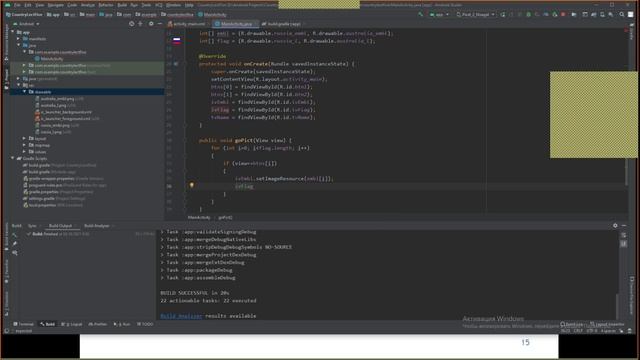This screenshot has width=640, height=360.
Task: Click the Build Analyzer link in output
Action: click(x=181, y=316)
